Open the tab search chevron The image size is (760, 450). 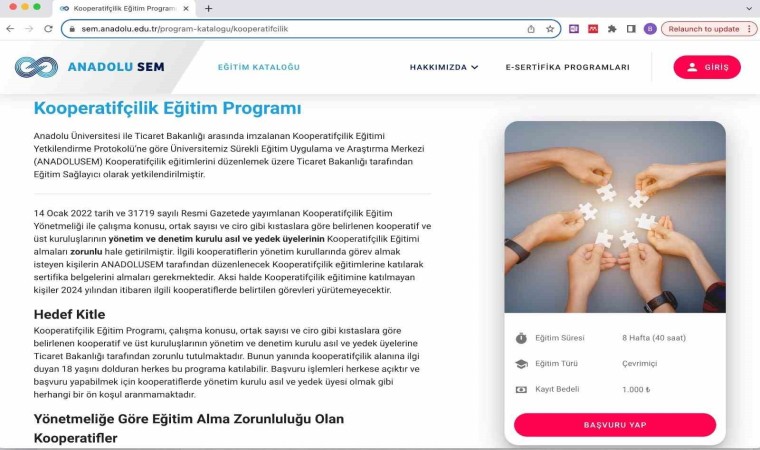(x=749, y=8)
